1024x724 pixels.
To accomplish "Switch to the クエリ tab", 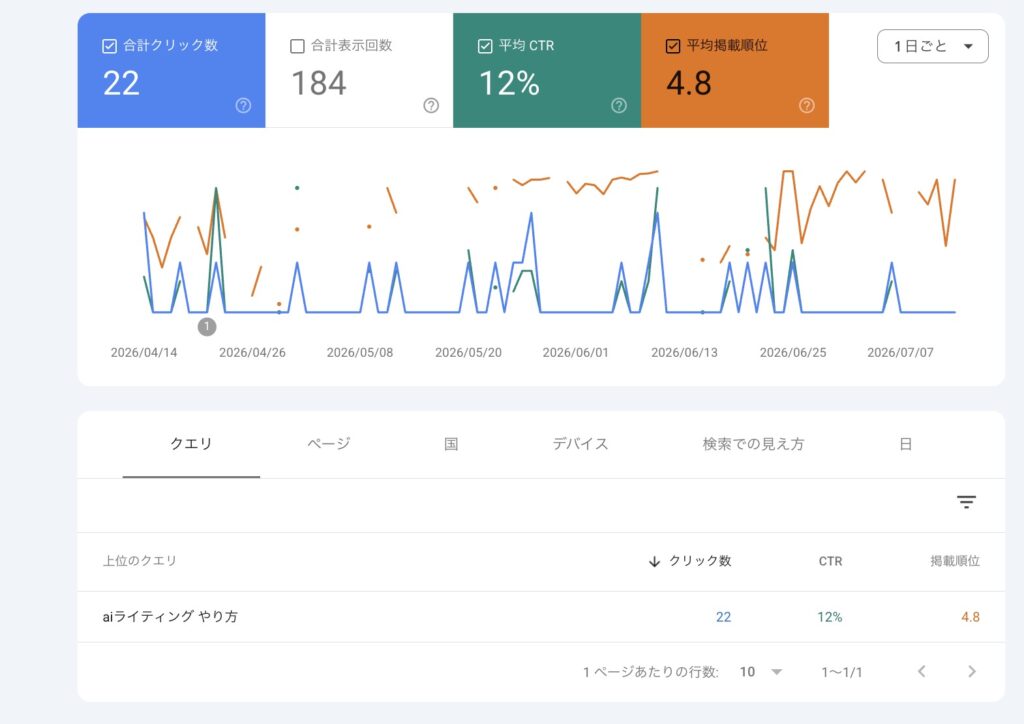I will coord(191,444).
